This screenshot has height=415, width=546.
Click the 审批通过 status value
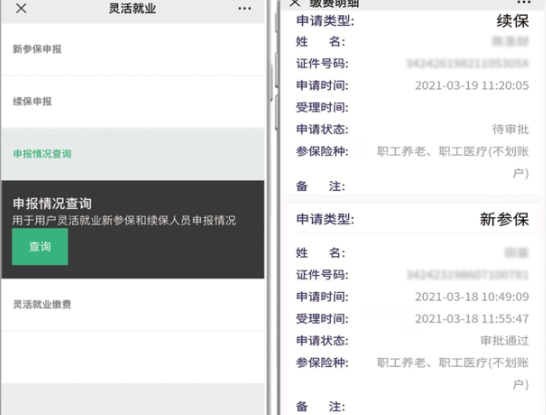[x=505, y=340]
